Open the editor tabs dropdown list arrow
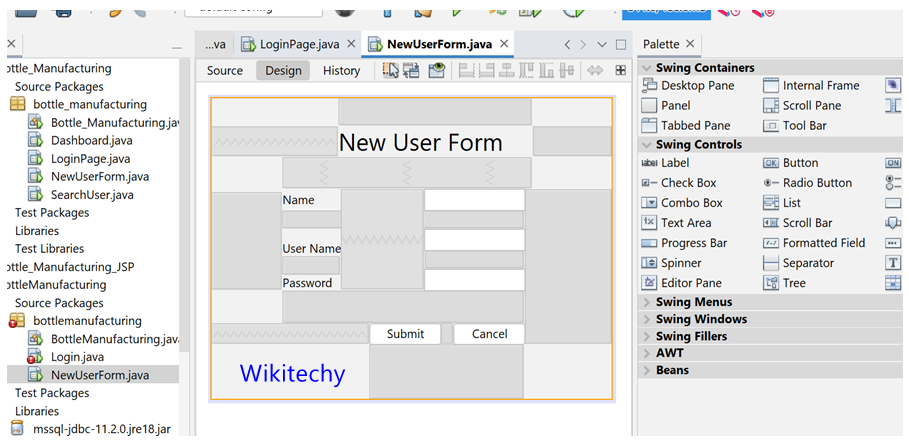909x445 pixels. tap(602, 45)
